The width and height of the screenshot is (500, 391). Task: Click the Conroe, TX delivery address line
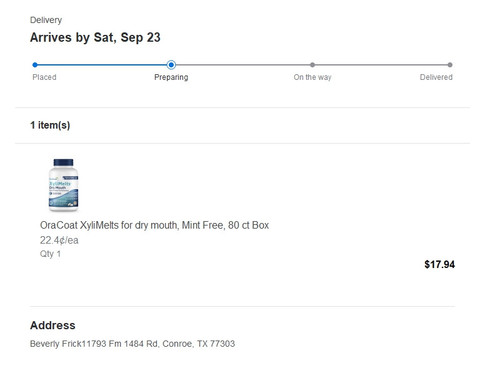click(132, 344)
